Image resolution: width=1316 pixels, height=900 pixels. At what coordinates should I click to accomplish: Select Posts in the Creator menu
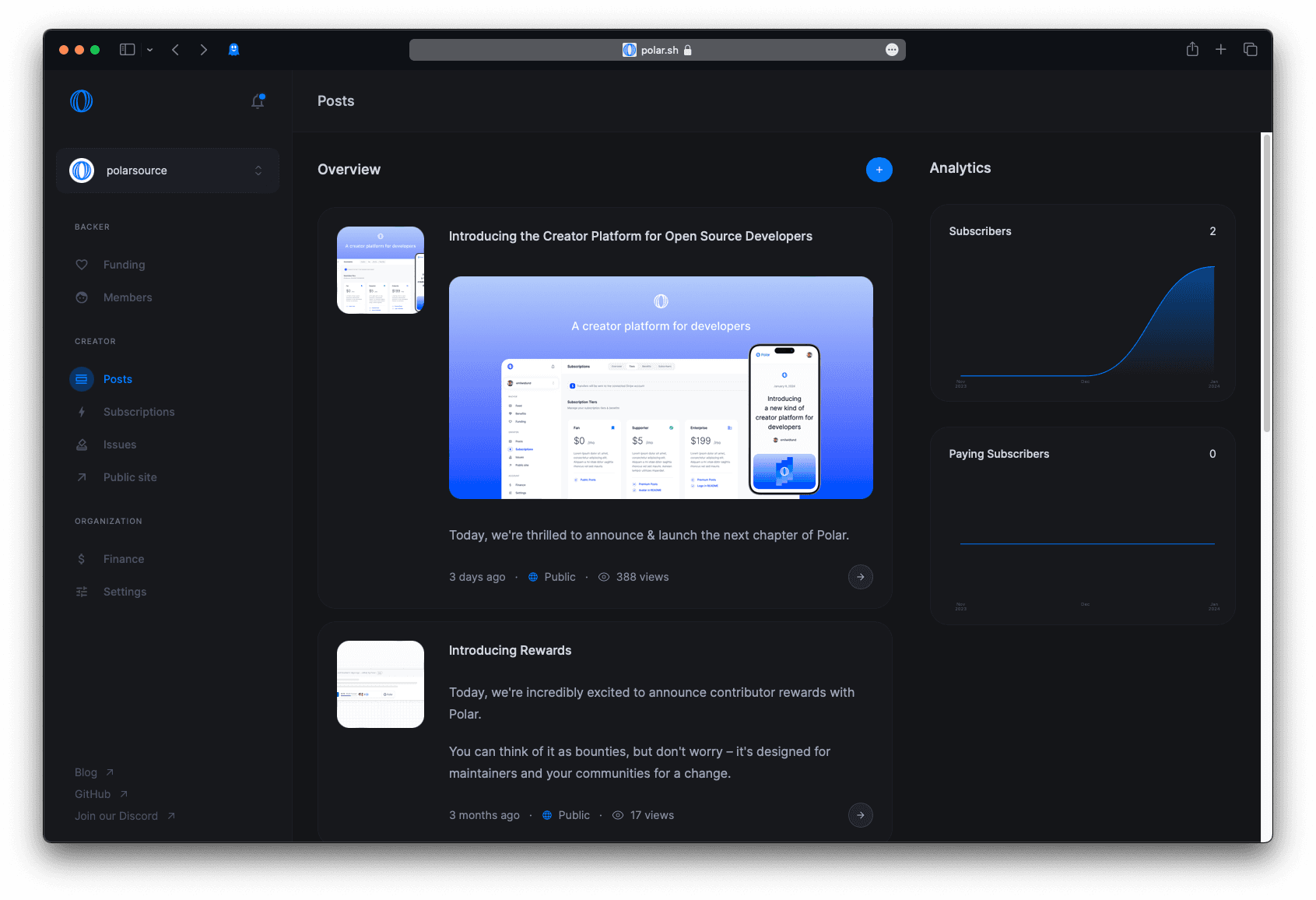point(118,379)
